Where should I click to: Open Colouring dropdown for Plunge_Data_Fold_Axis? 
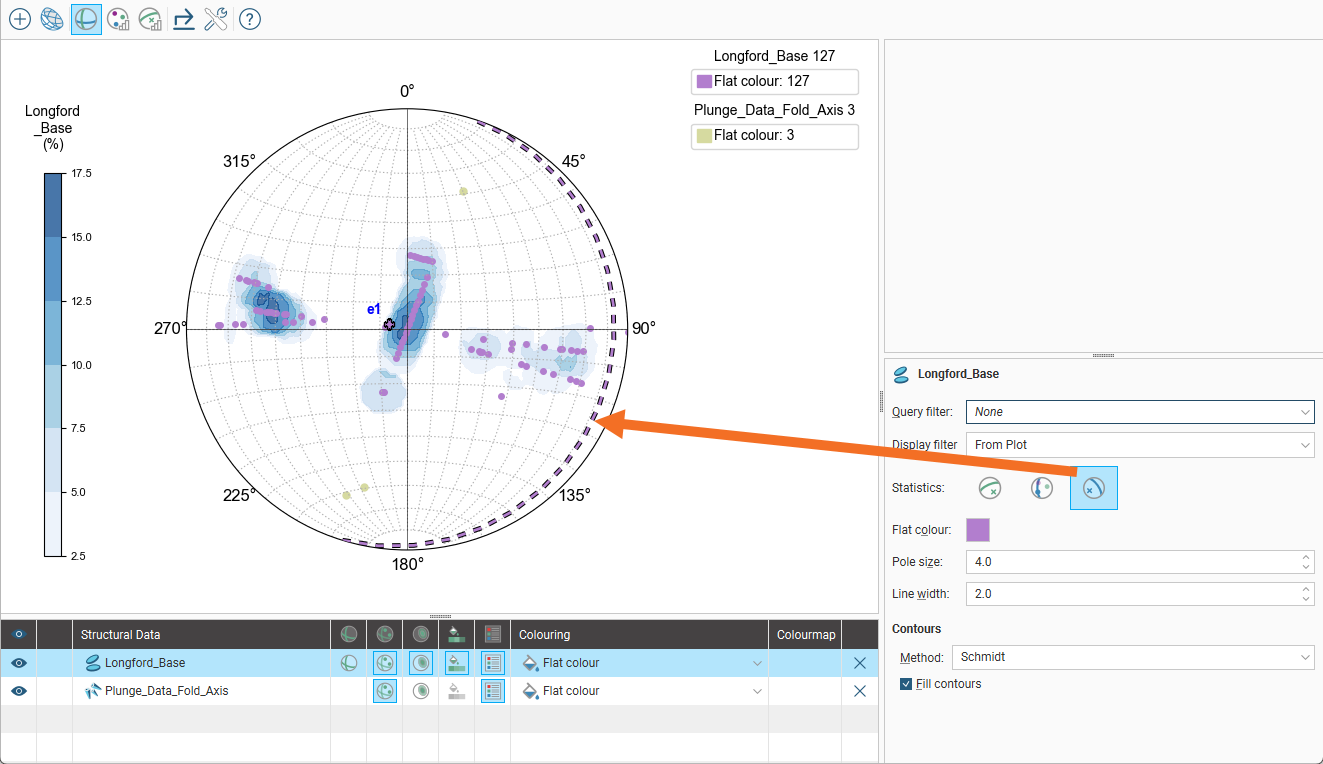tap(640, 690)
